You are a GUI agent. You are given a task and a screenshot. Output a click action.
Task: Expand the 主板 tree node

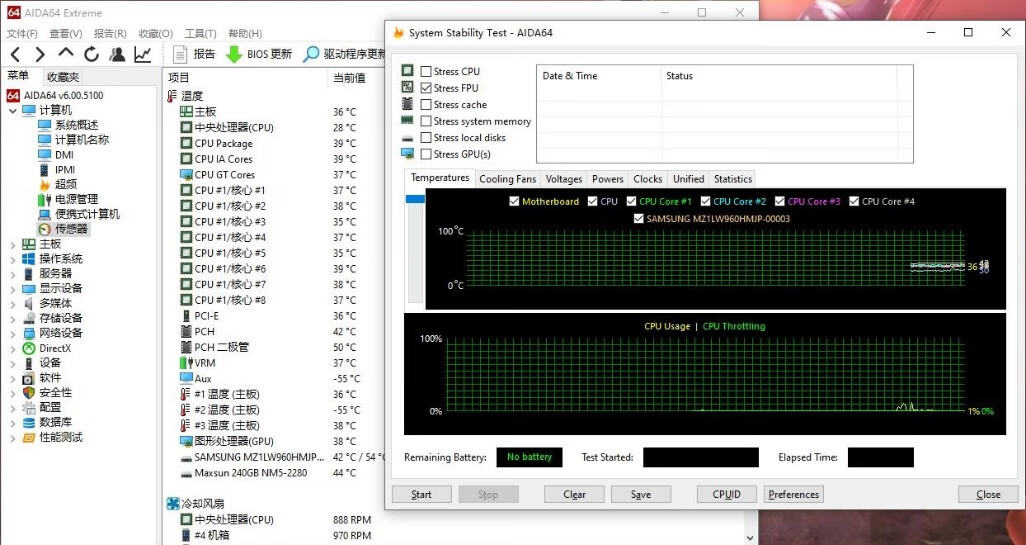[13, 244]
